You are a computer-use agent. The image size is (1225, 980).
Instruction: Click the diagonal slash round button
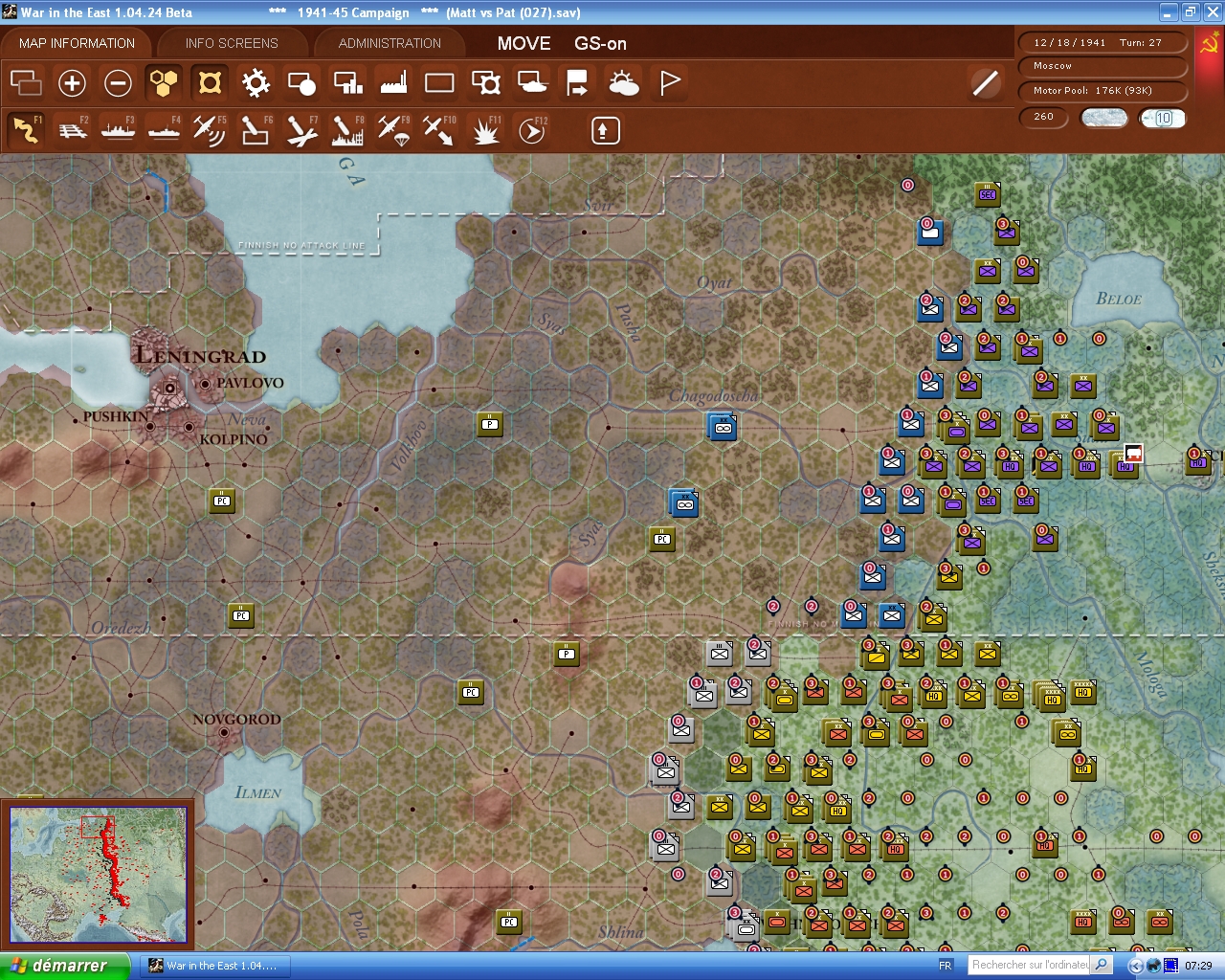click(x=986, y=83)
